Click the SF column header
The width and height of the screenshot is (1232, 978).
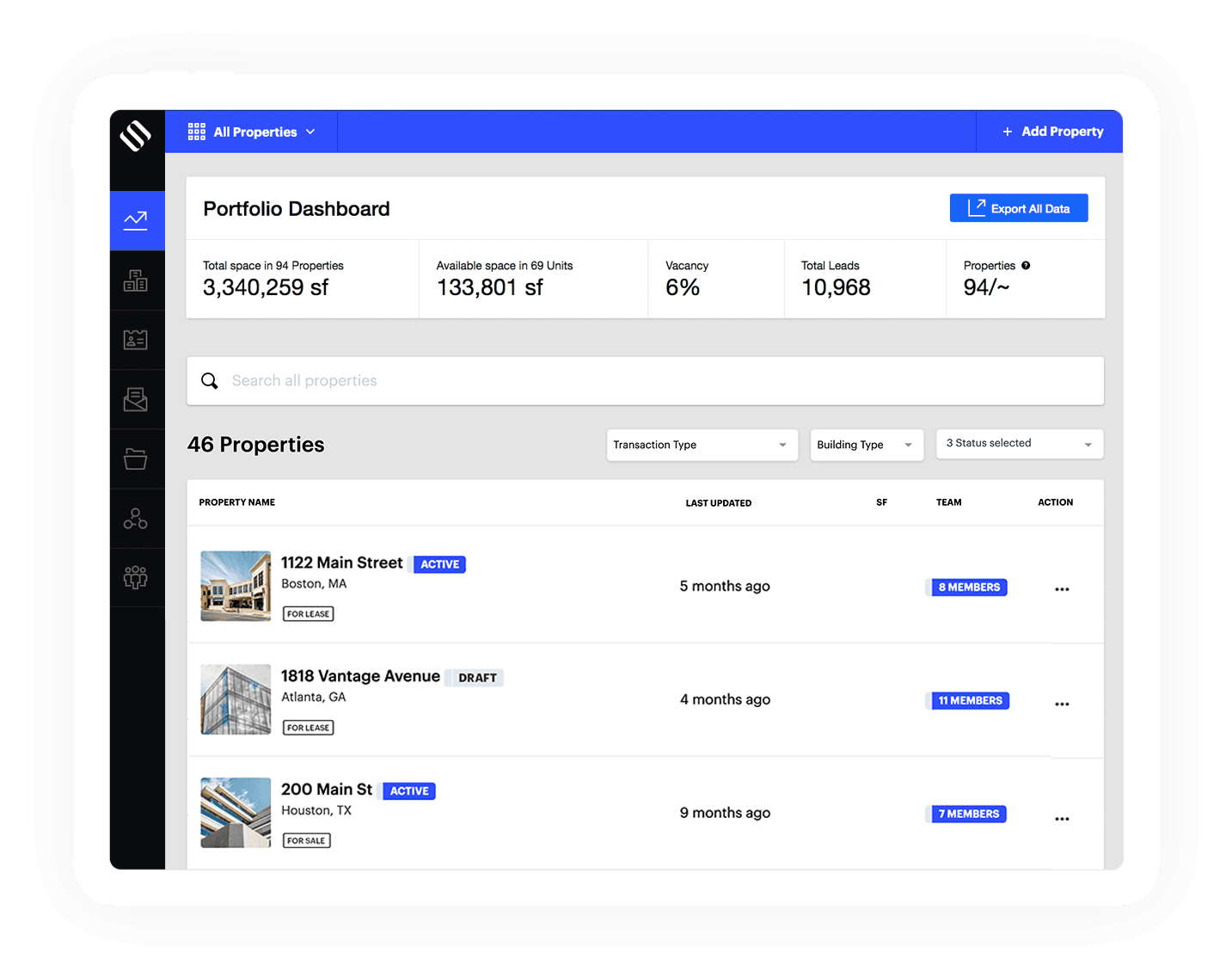point(881,502)
